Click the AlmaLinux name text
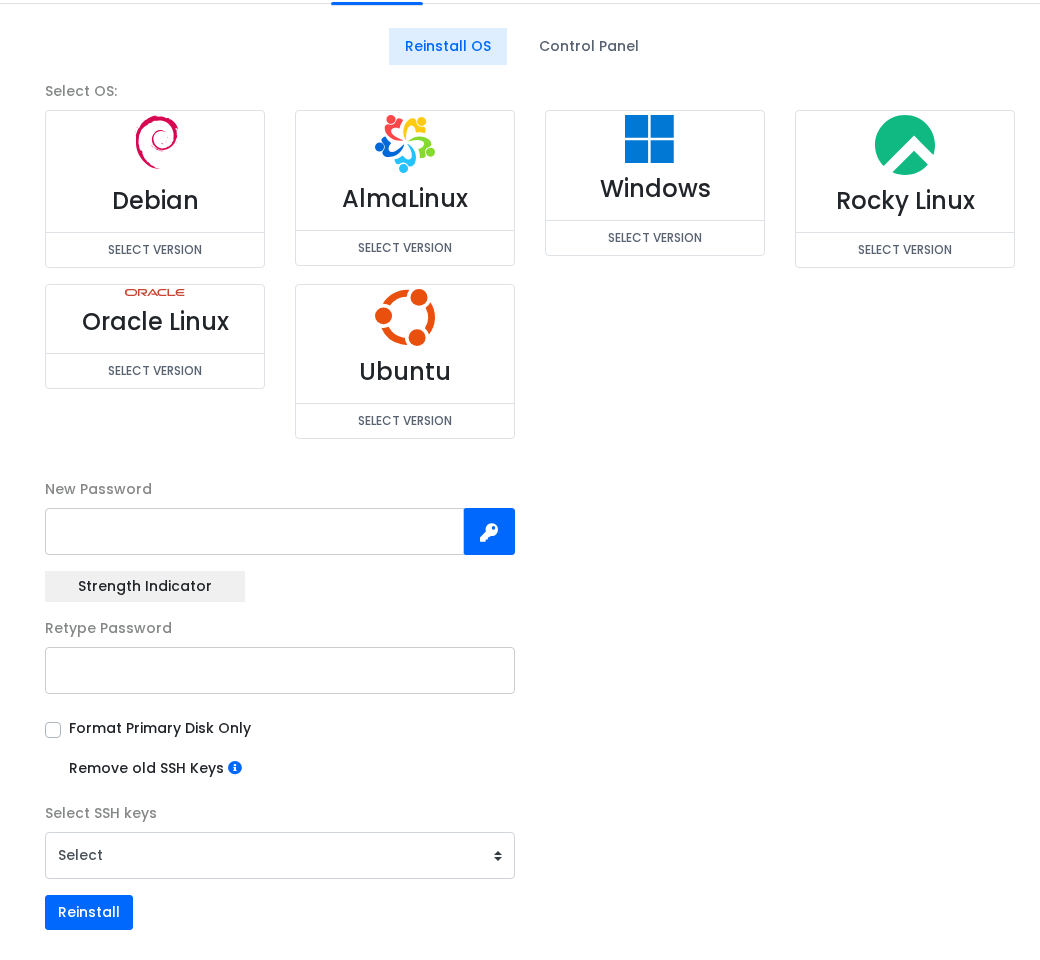Image resolution: width=1040 pixels, height=960 pixels. click(x=405, y=199)
